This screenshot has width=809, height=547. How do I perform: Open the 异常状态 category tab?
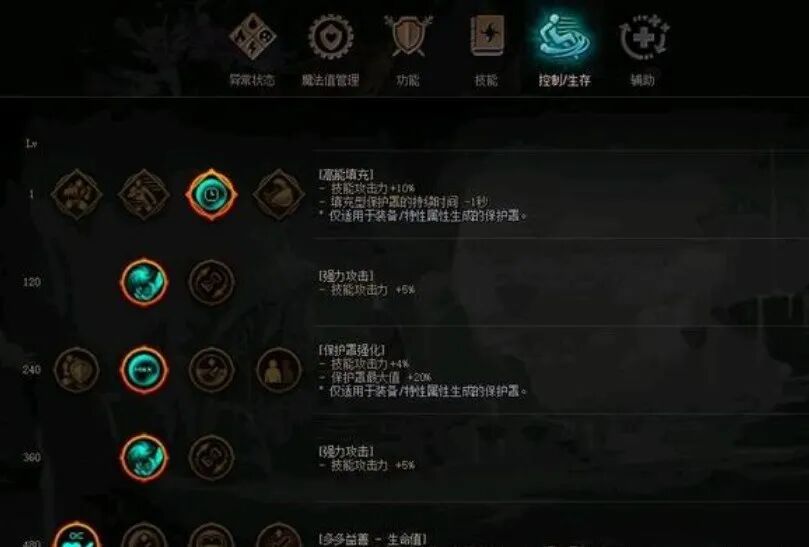click(252, 51)
